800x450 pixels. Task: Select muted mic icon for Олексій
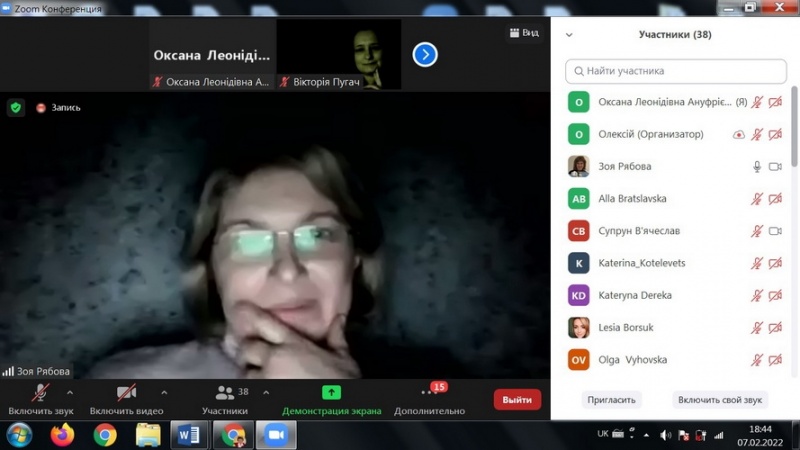coord(757,134)
